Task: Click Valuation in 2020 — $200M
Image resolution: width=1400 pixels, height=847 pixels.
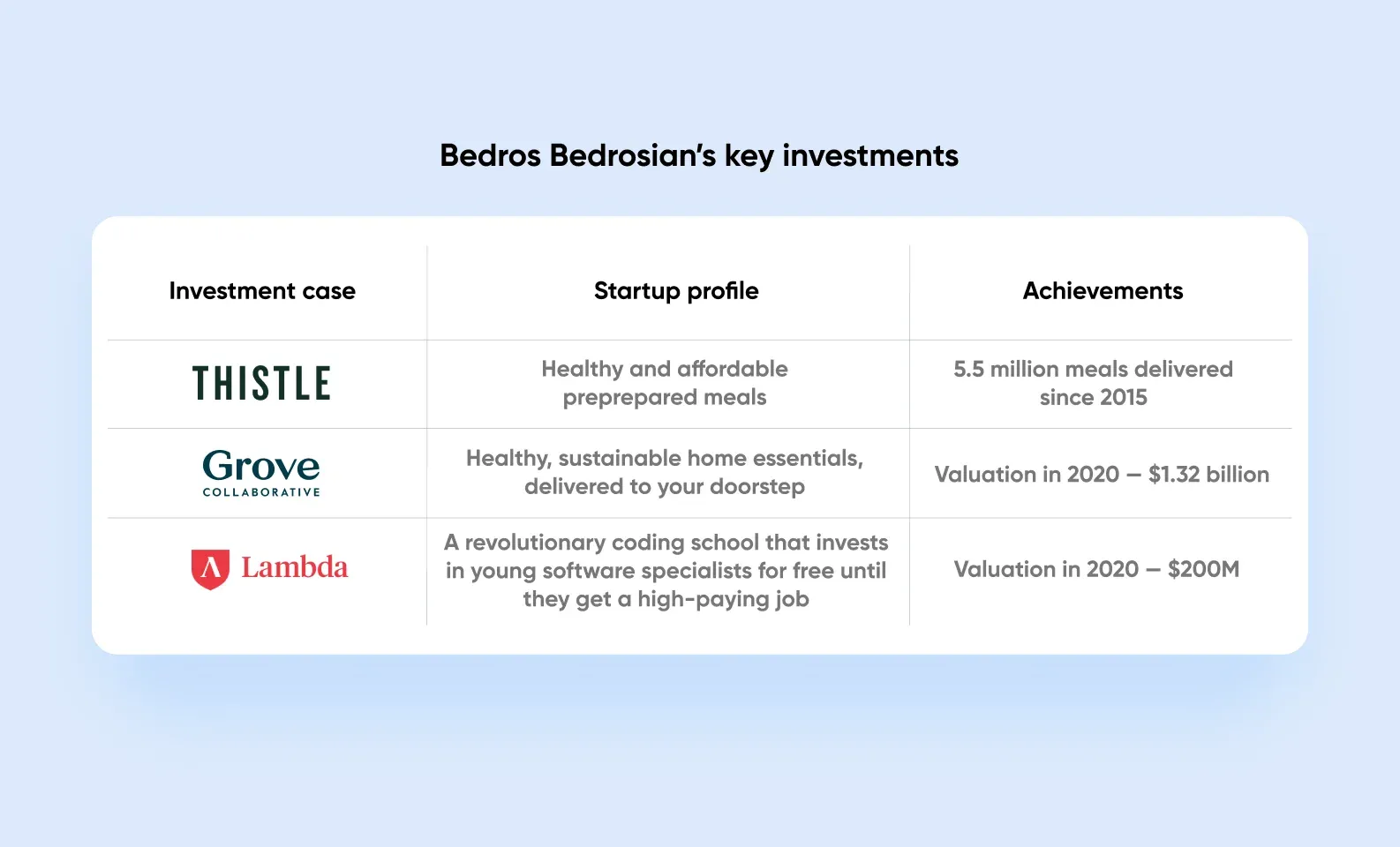Action: coord(1096,569)
